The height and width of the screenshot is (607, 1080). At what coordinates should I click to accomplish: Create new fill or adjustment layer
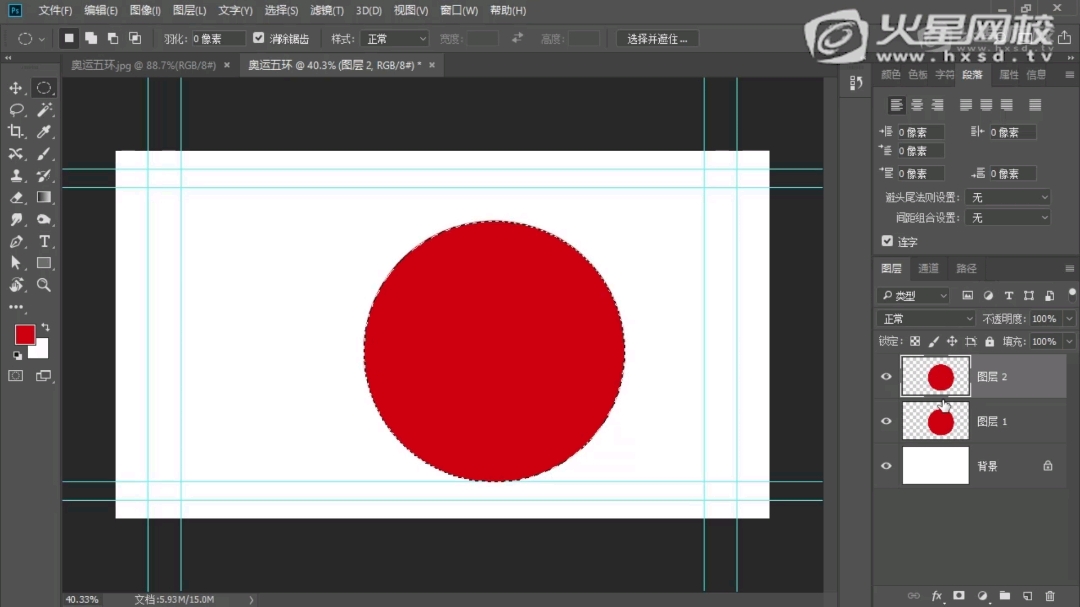coord(982,596)
